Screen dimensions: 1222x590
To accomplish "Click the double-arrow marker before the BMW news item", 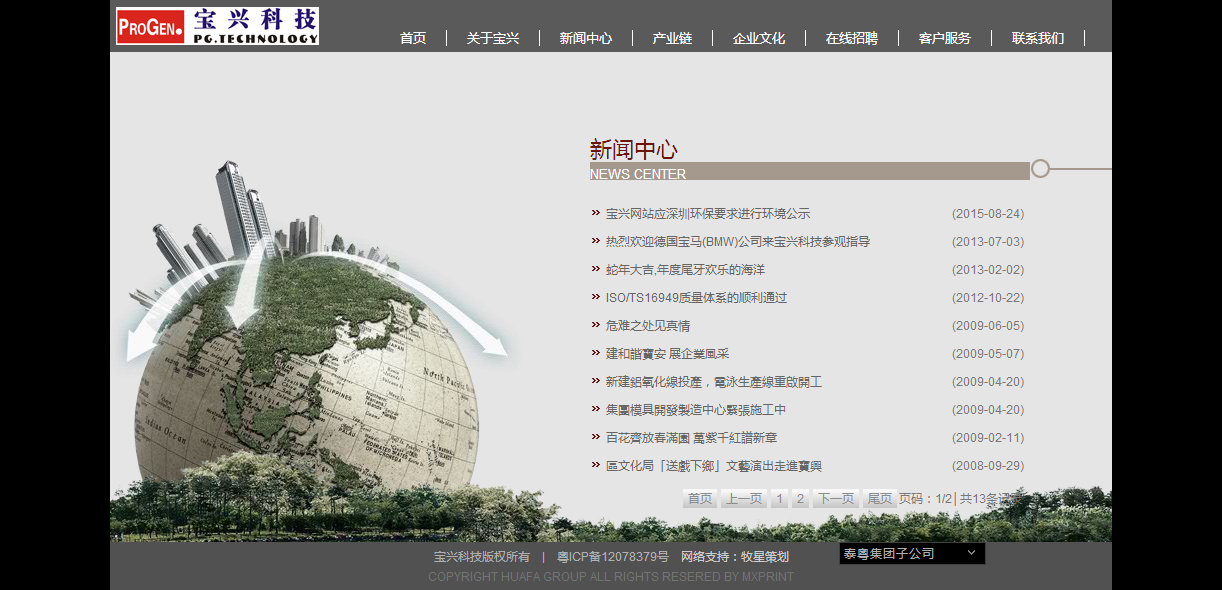I will point(595,241).
